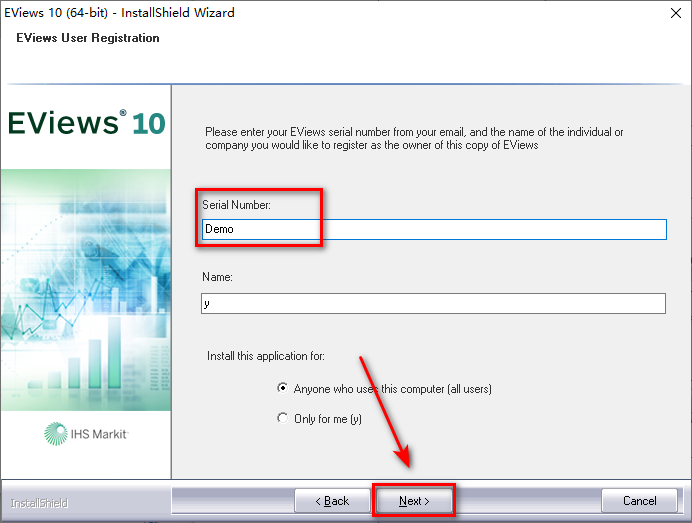Go back with the Back button
692x523 pixels.
pyautogui.click(x=332, y=500)
